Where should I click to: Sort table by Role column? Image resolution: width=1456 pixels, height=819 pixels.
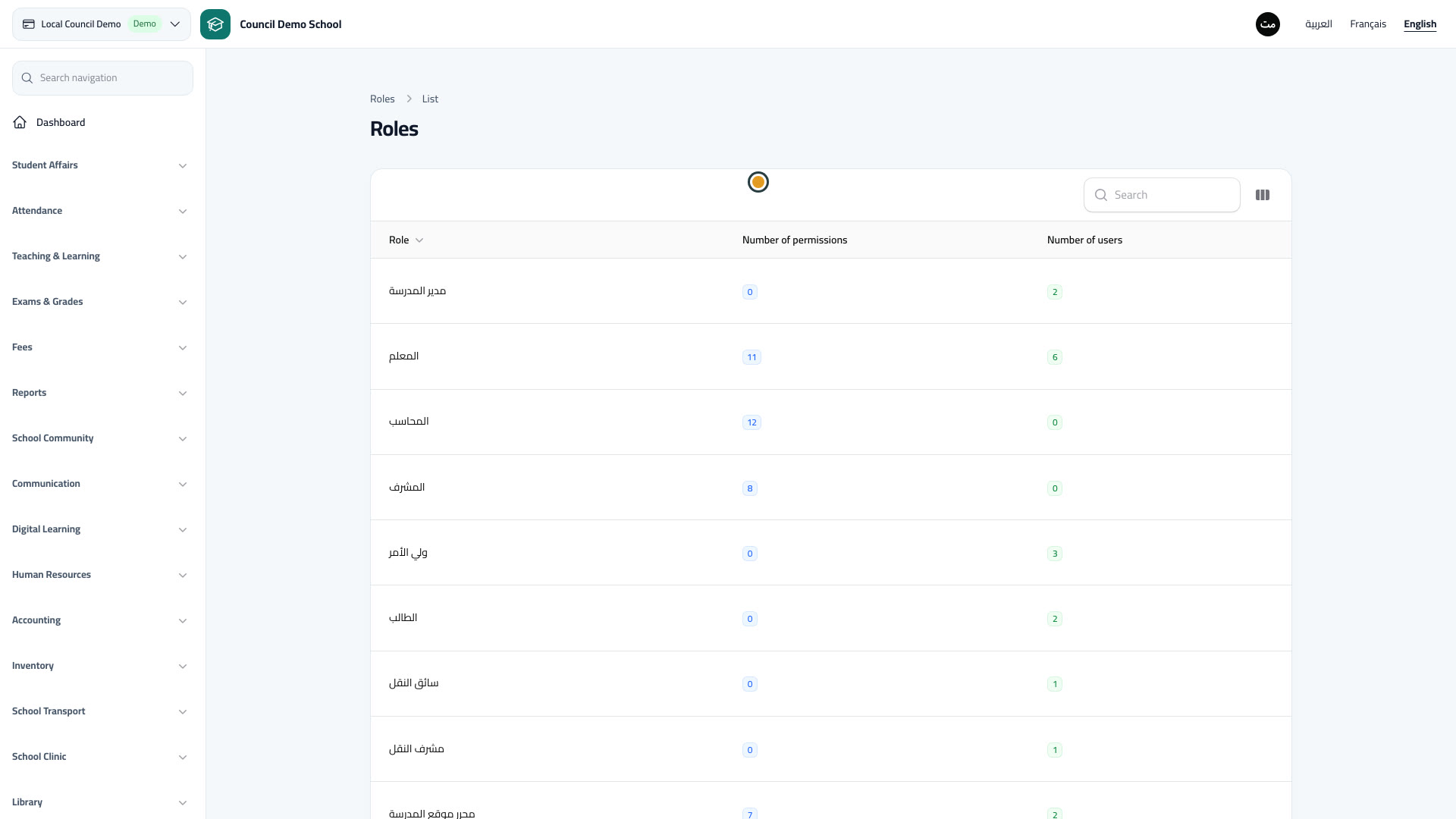click(x=406, y=240)
